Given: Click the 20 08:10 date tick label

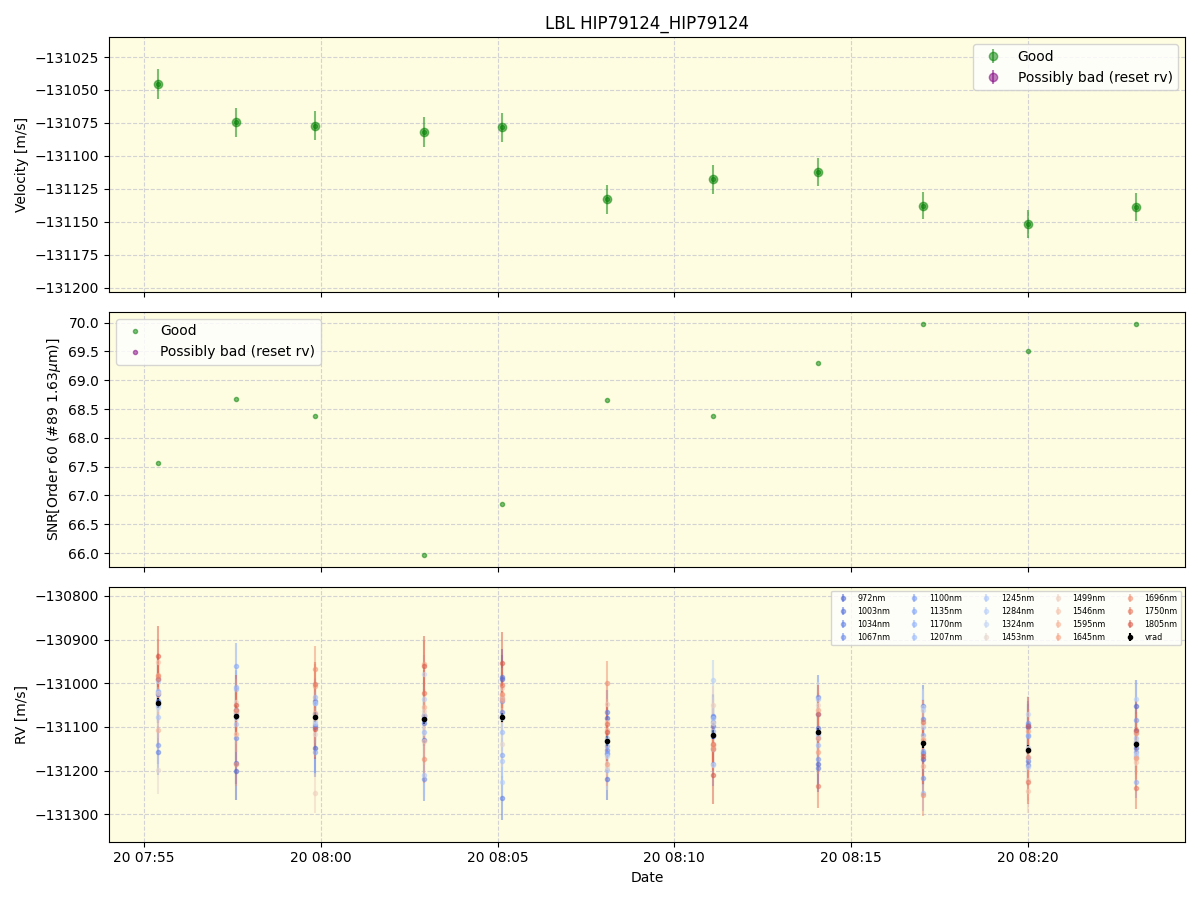Looking at the screenshot, I should coord(674,857).
